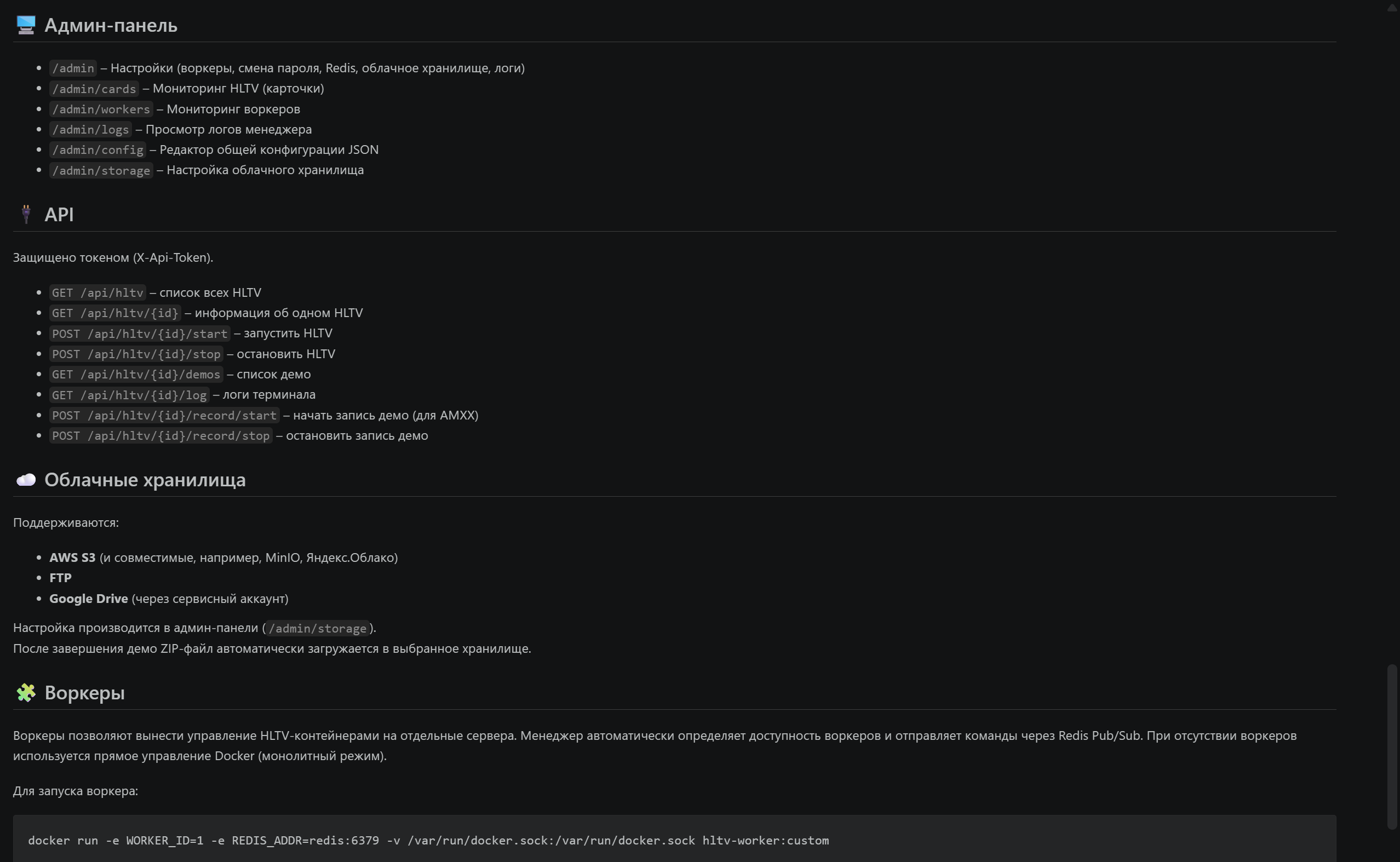1400x862 pixels.
Task: Click inline /admin/storage code in the storage paragraph
Action: (x=318, y=628)
